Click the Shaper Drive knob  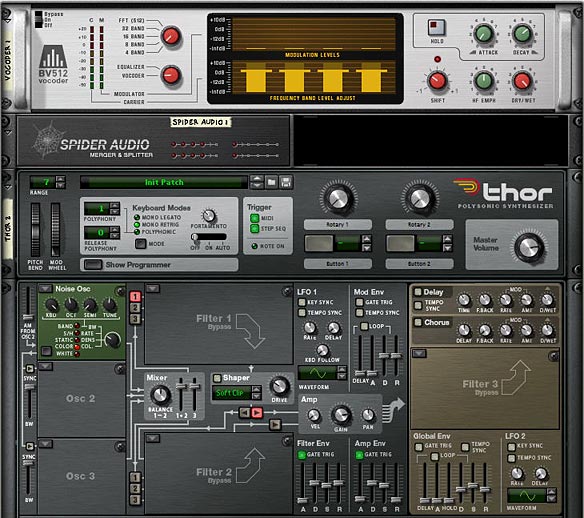279,386
